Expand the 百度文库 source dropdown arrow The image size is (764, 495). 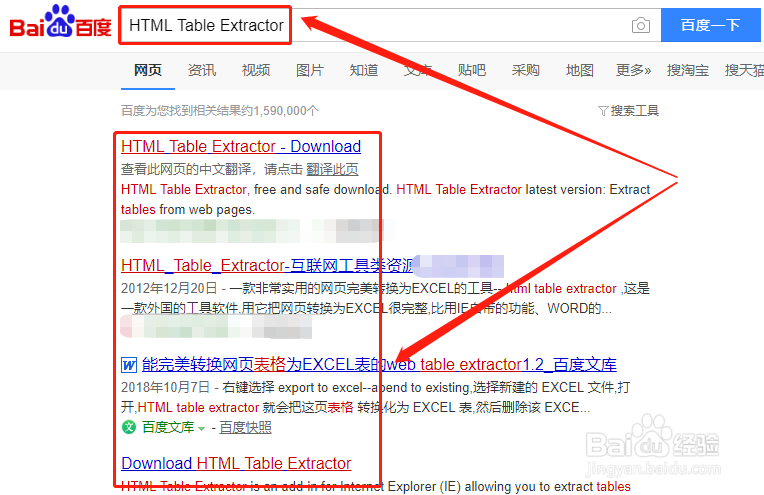click(x=201, y=428)
